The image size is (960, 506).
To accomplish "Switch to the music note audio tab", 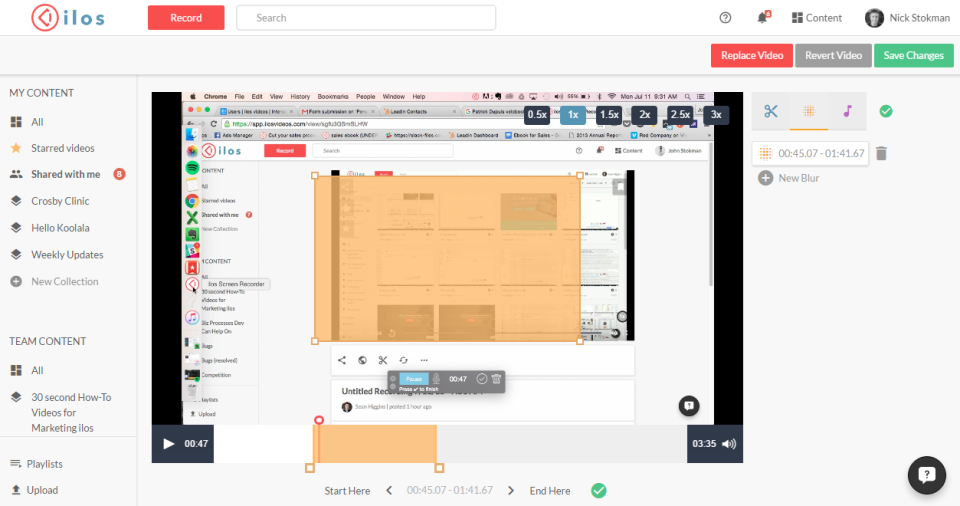I will [847, 111].
